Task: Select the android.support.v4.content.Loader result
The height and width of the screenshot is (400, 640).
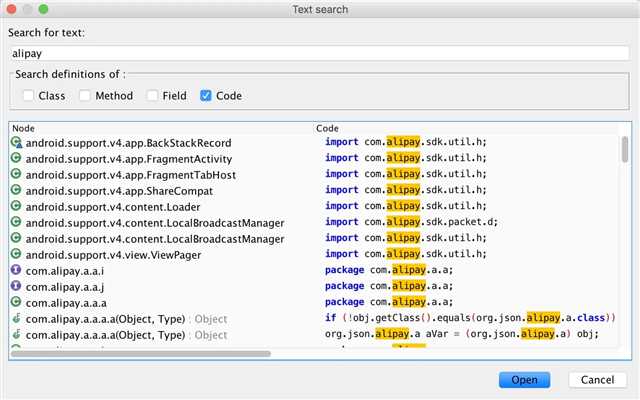Action: pyautogui.click(x=313, y=207)
